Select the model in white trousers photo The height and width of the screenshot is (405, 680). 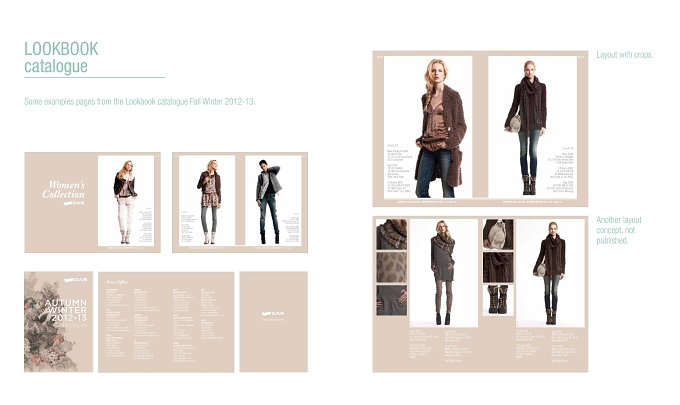tap(126, 201)
